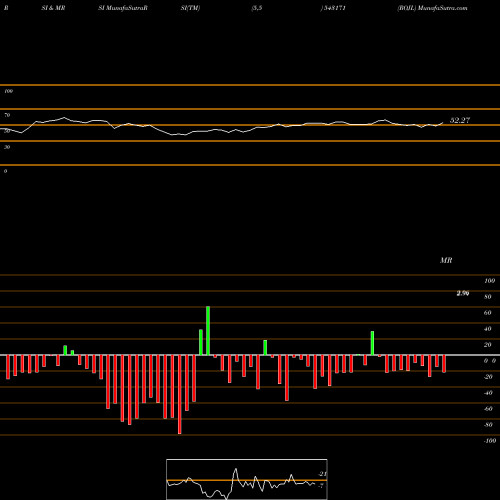
Task: Click the 60 label on MR axis
Action: click(488, 313)
